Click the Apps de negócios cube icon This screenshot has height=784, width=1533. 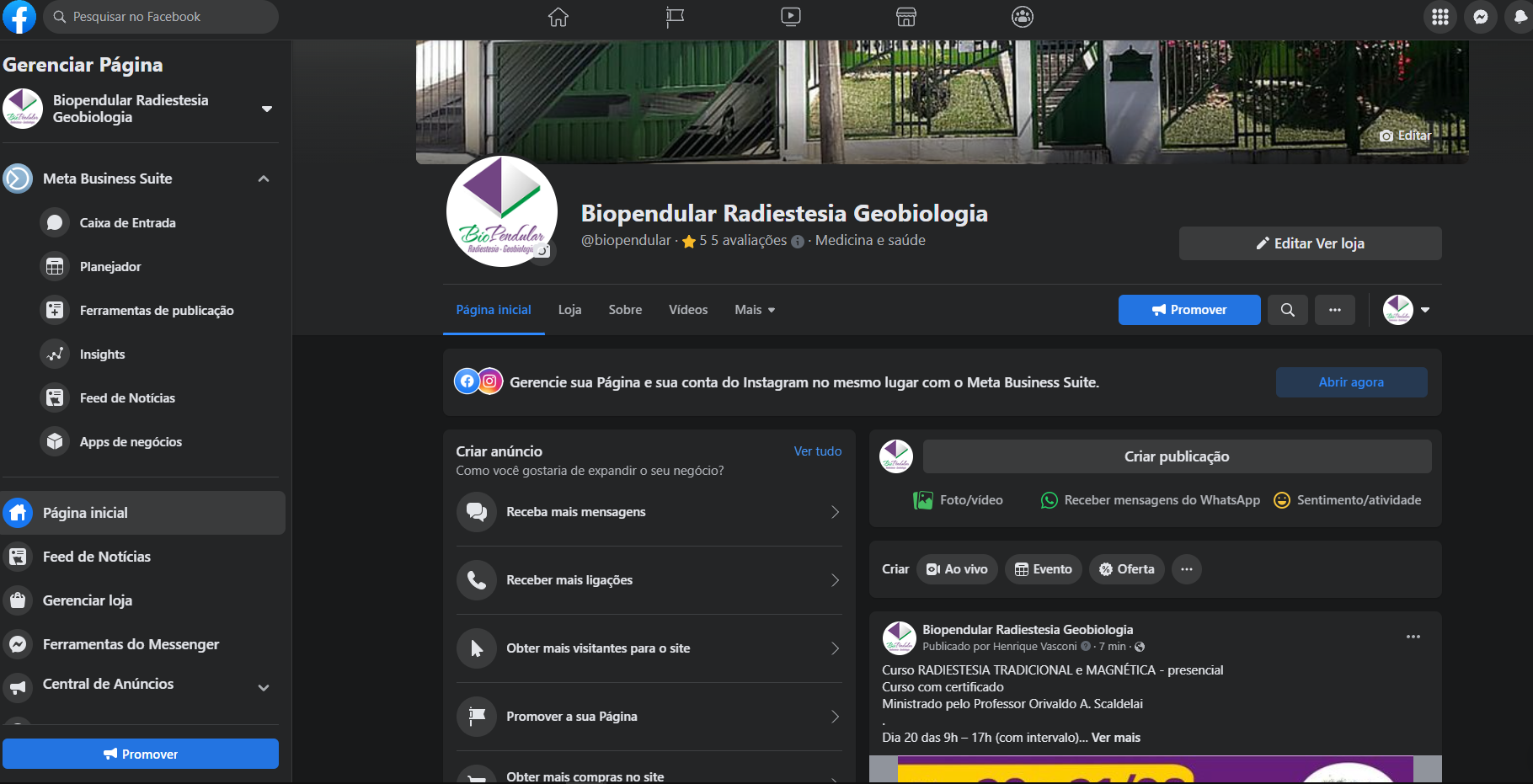tap(55, 442)
